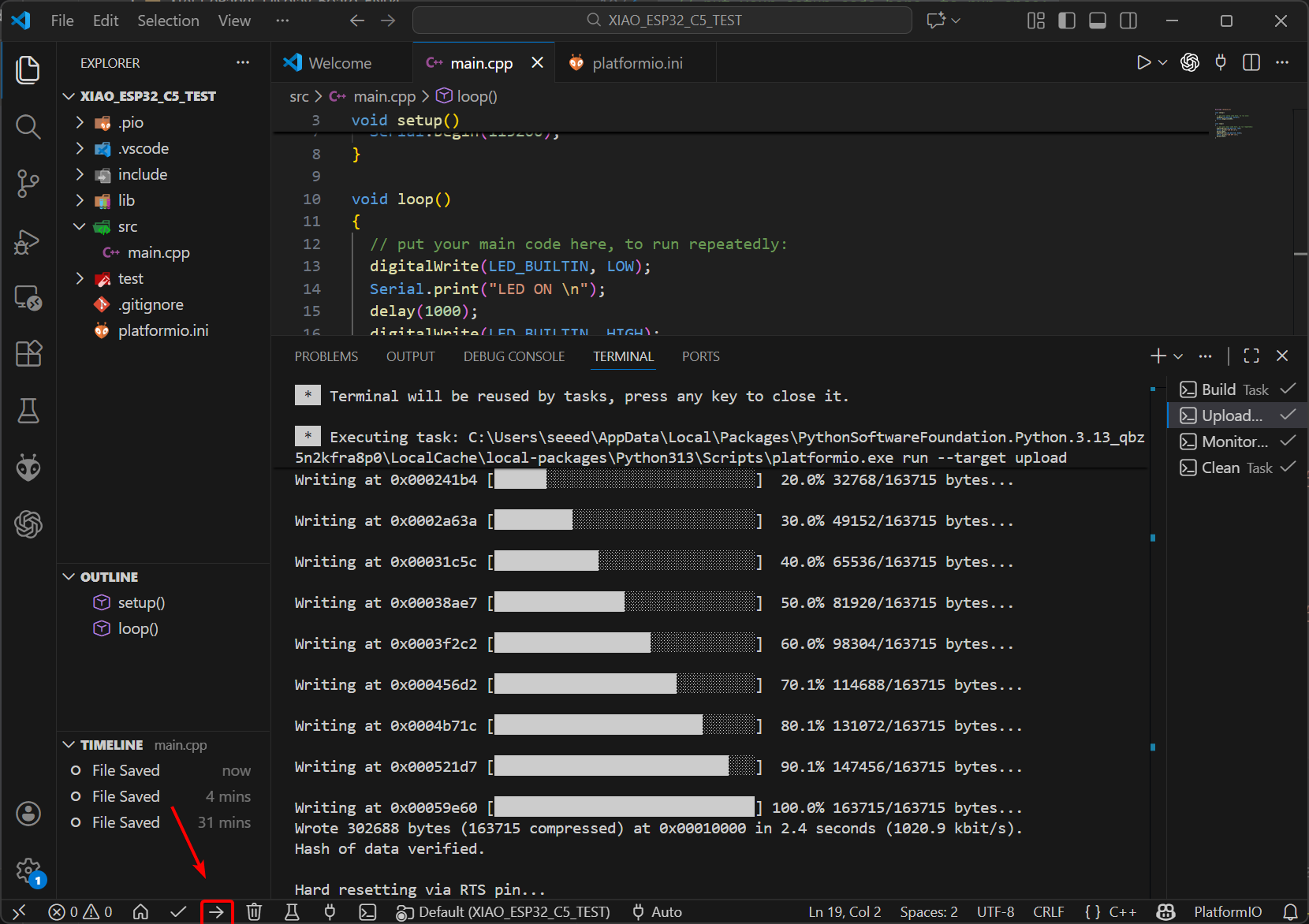
Task: Open the run button dropdown arrow
Action: click(x=1162, y=63)
